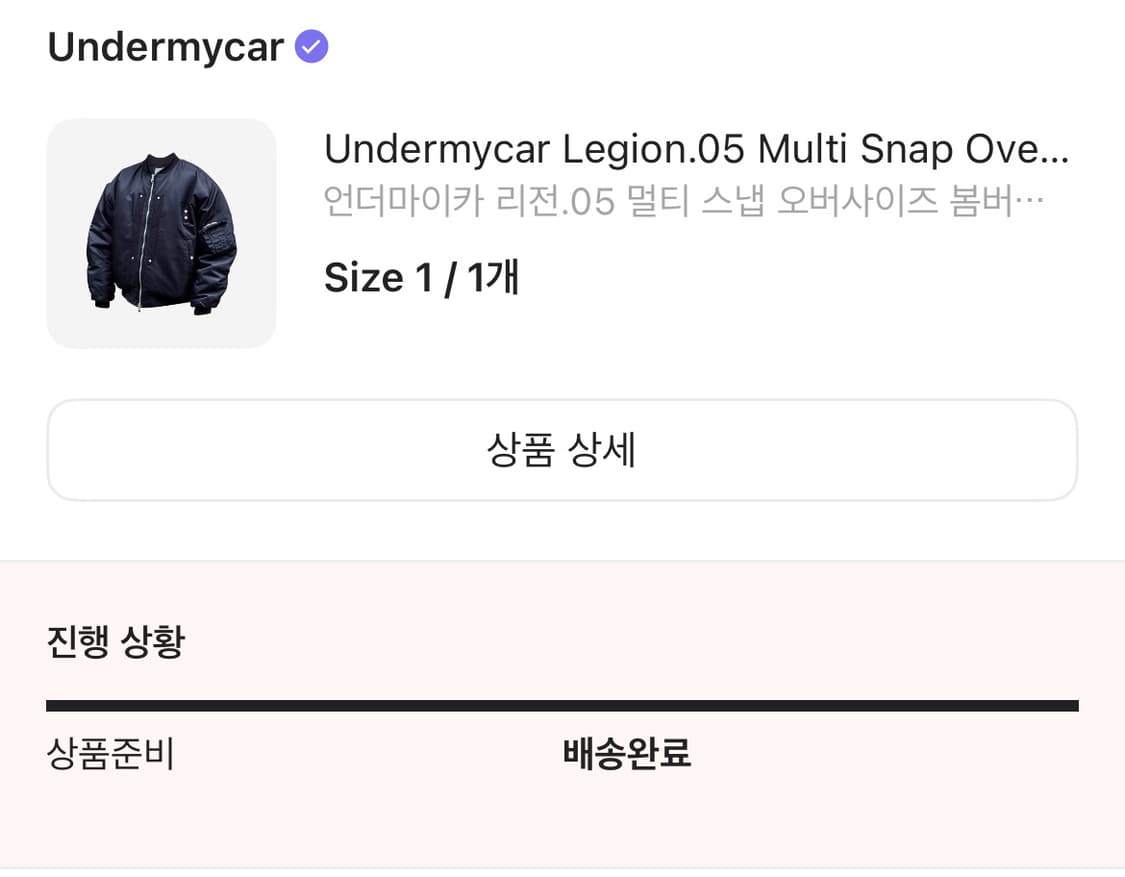1125x877 pixels.
Task: Select the Size 1 / 1개 option text
Action: point(422,277)
